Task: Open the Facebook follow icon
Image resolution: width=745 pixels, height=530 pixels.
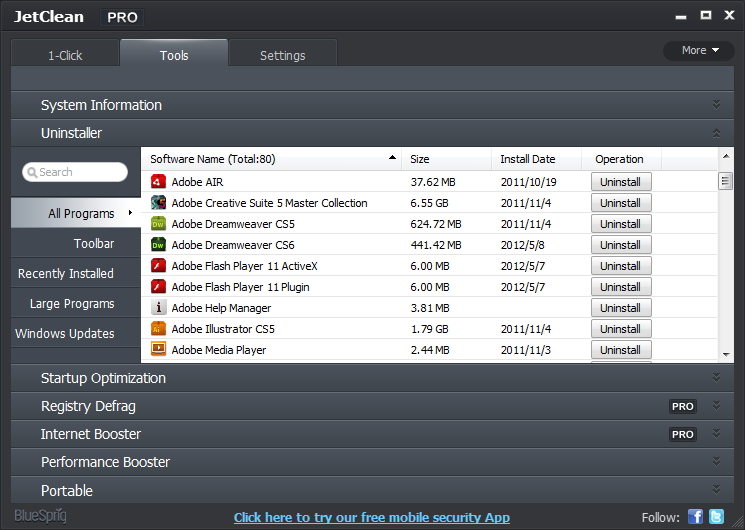Action: tap(696, 517)
